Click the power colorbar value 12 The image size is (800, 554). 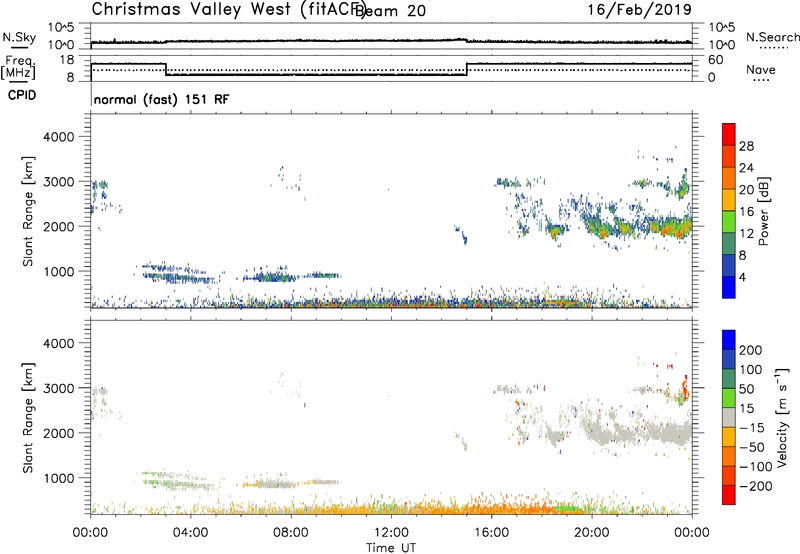[746, 233]
